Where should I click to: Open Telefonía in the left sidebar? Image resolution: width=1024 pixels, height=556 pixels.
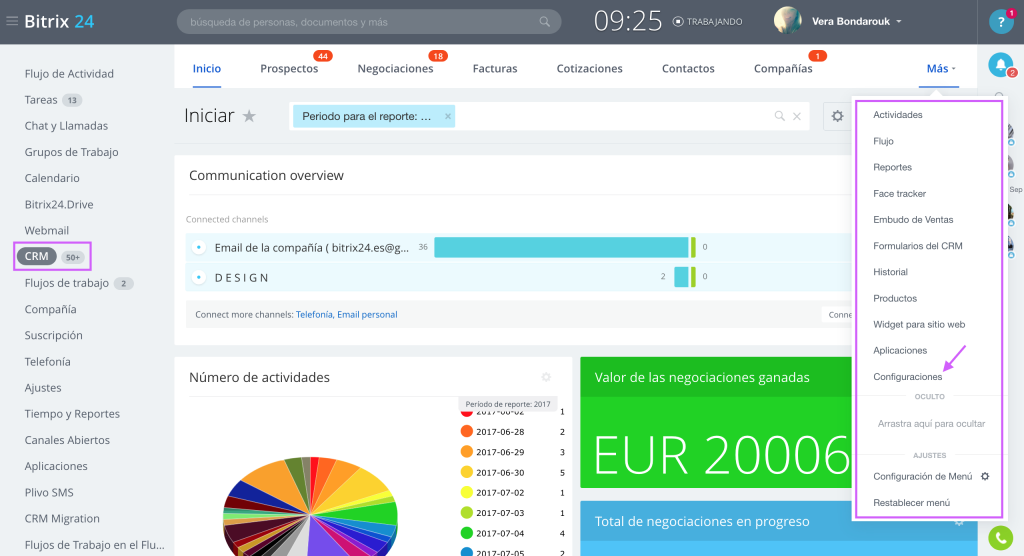click(47, 361)
